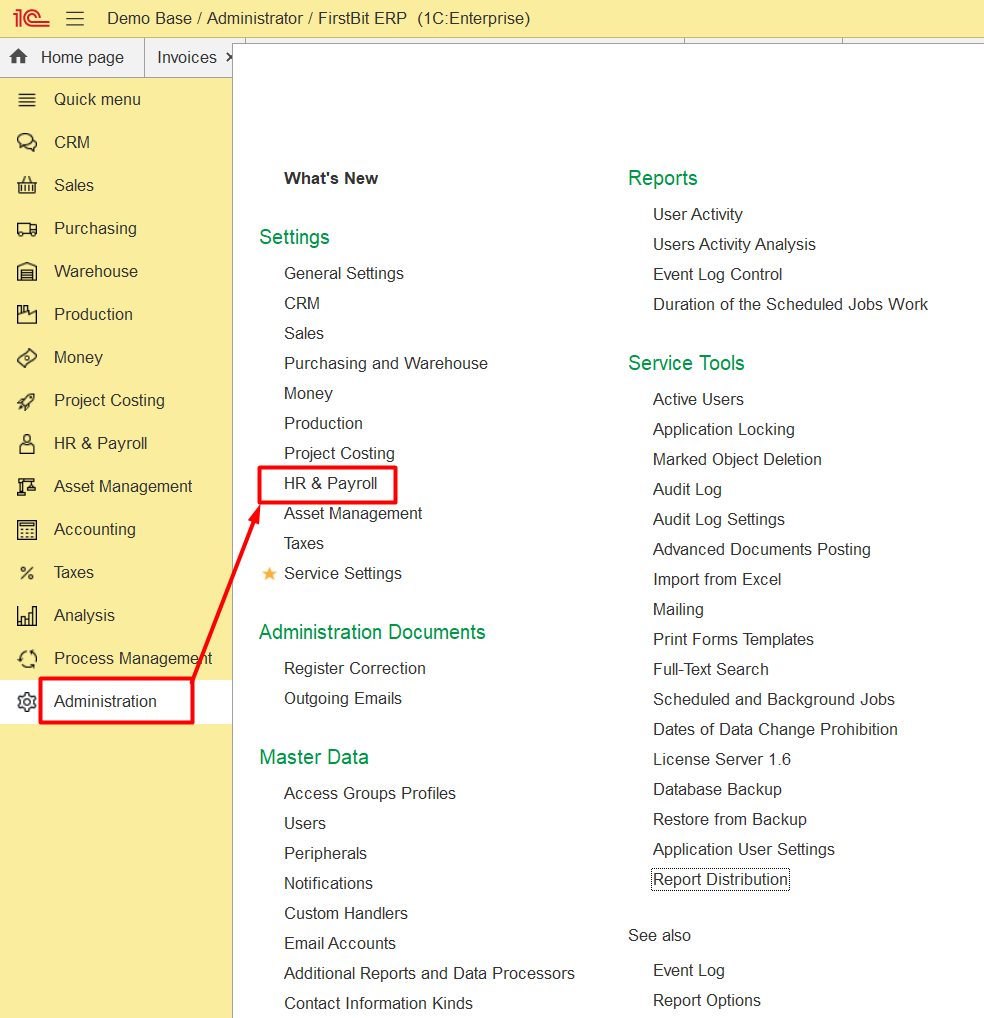Open the hamburger main menu icon

(75, 18)
